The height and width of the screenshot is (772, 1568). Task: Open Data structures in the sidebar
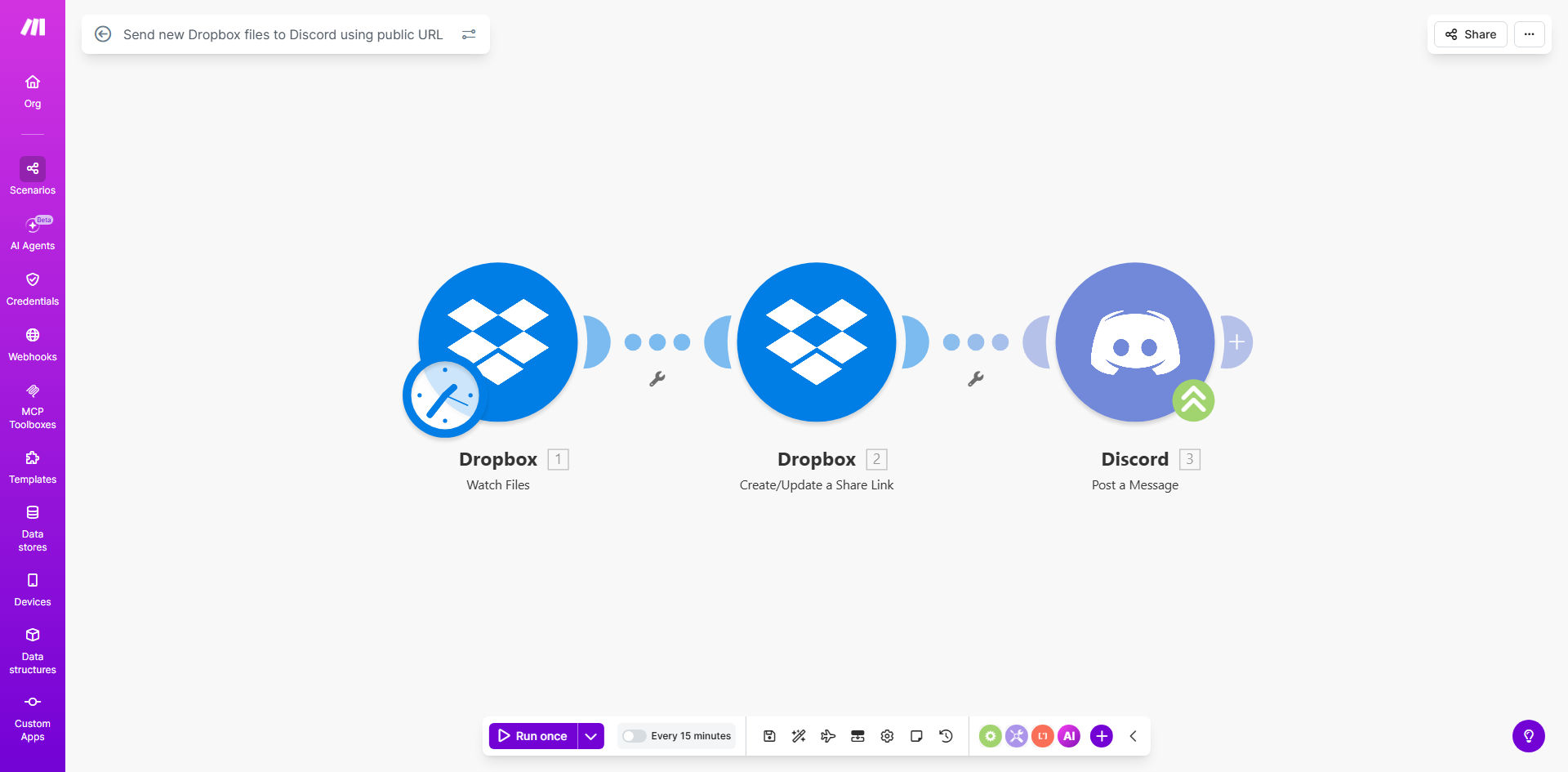33,650
